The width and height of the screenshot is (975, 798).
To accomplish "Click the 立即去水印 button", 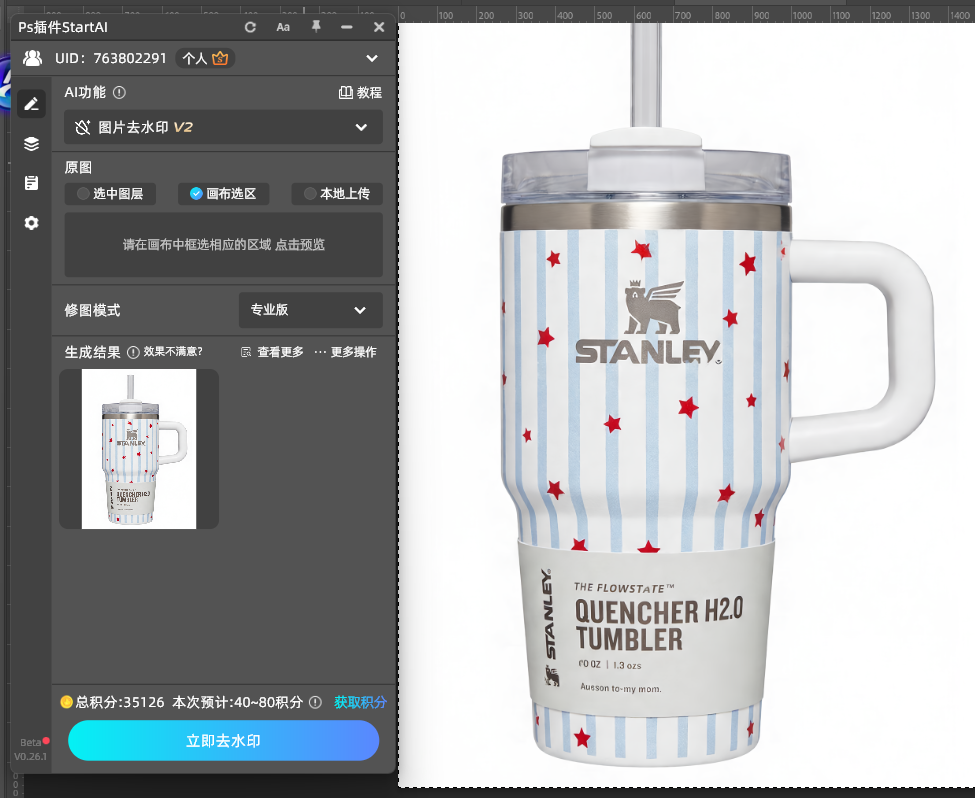I will (224, 740).
